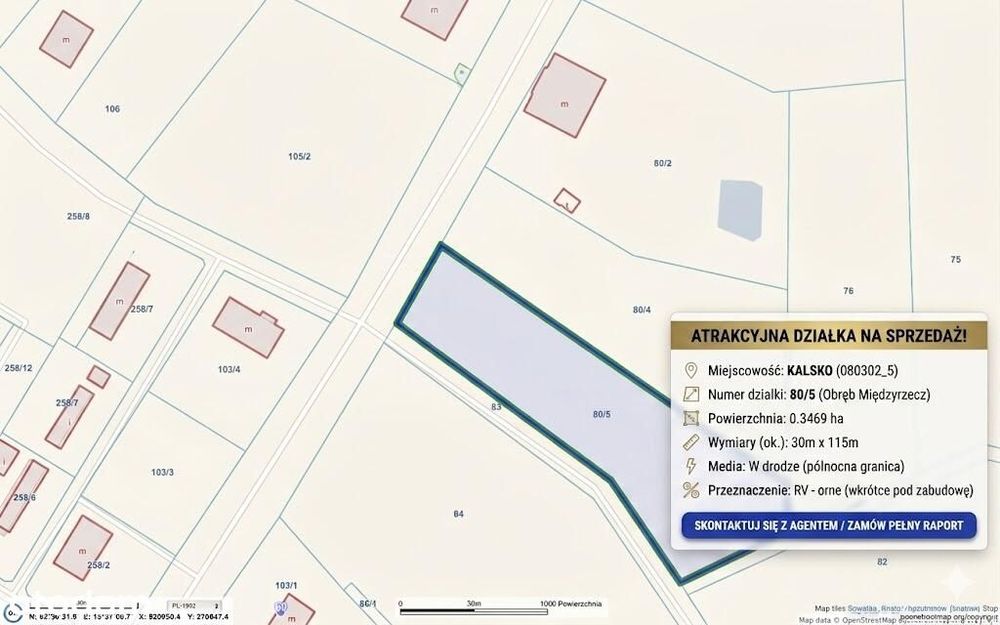The image size is (1000, 625).
Task: Click the ruler icon beside Wymiary
Action: [691, 442]
